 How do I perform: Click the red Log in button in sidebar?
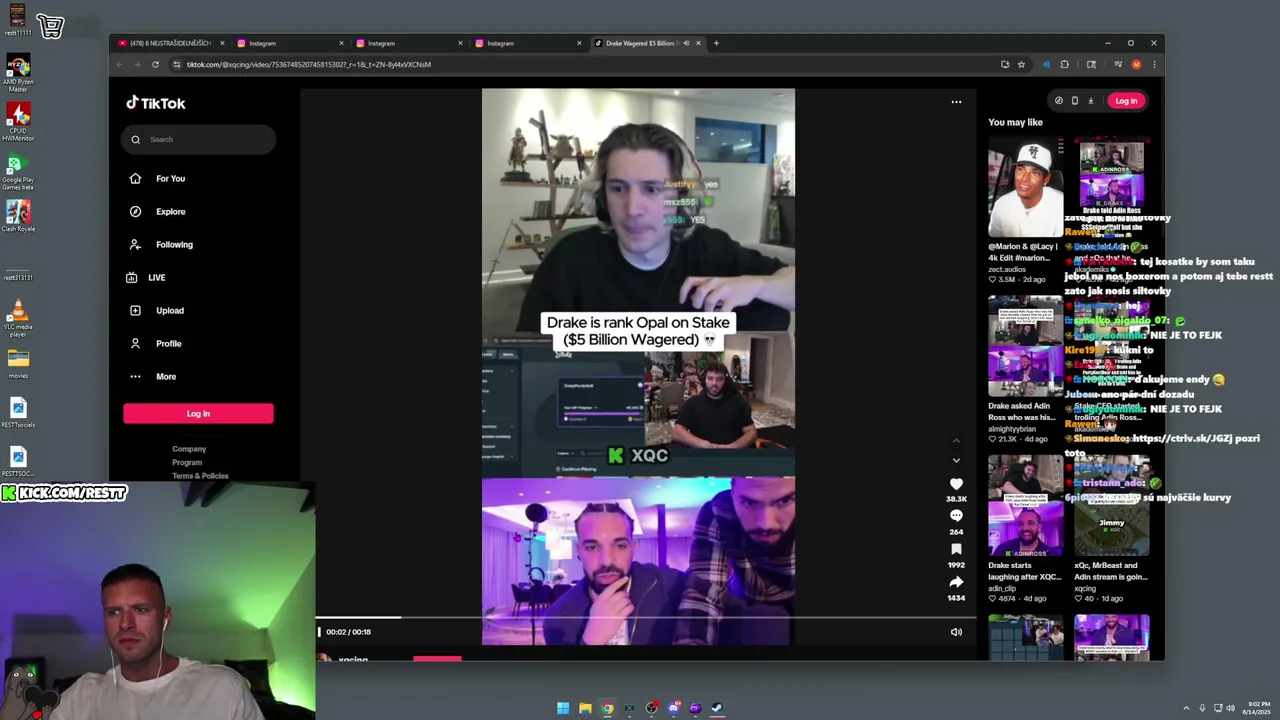coord(198,413)
